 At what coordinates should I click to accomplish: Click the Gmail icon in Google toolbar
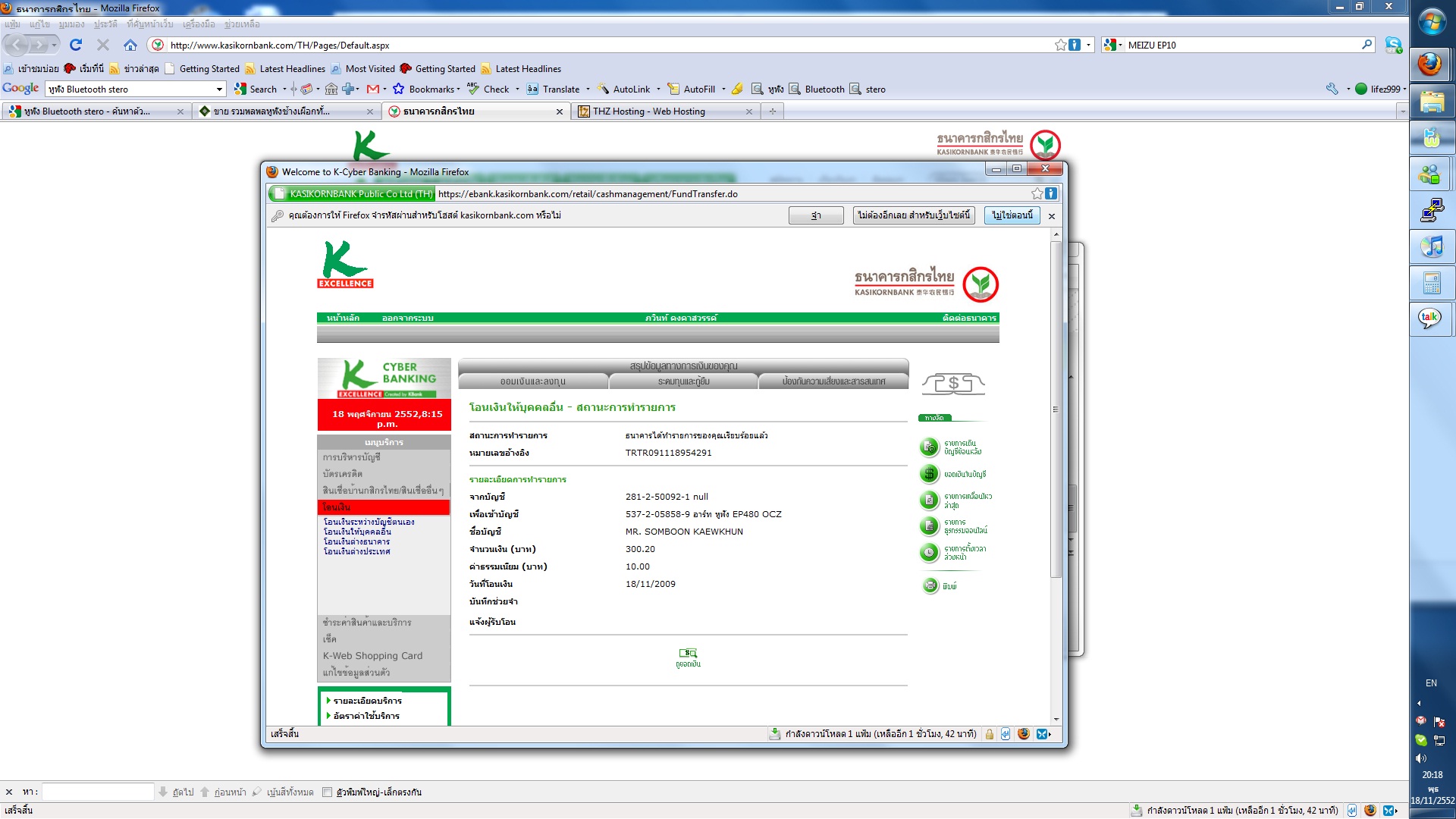click(x=372, y=89)
